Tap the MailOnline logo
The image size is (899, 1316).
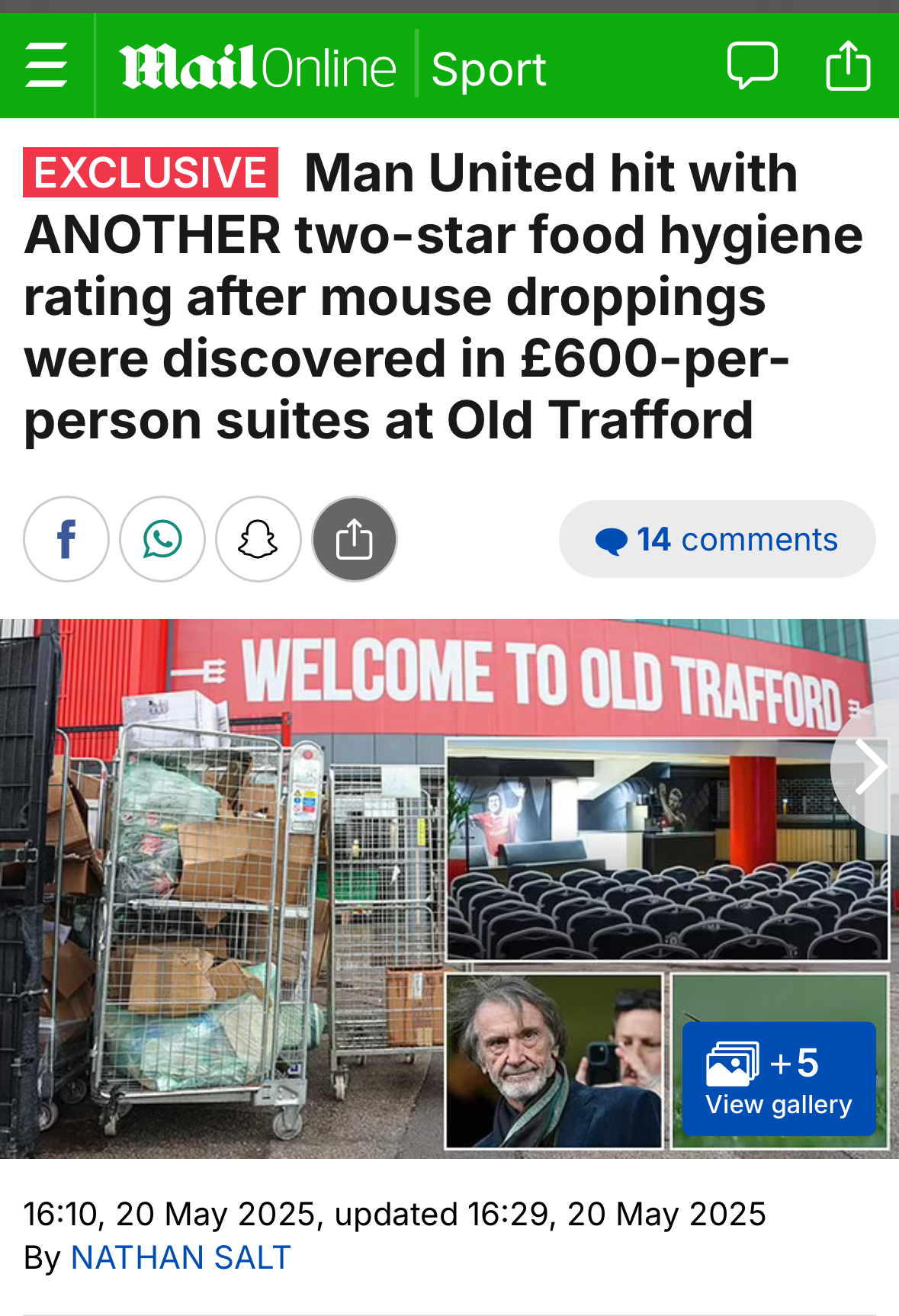click(258, 67)
